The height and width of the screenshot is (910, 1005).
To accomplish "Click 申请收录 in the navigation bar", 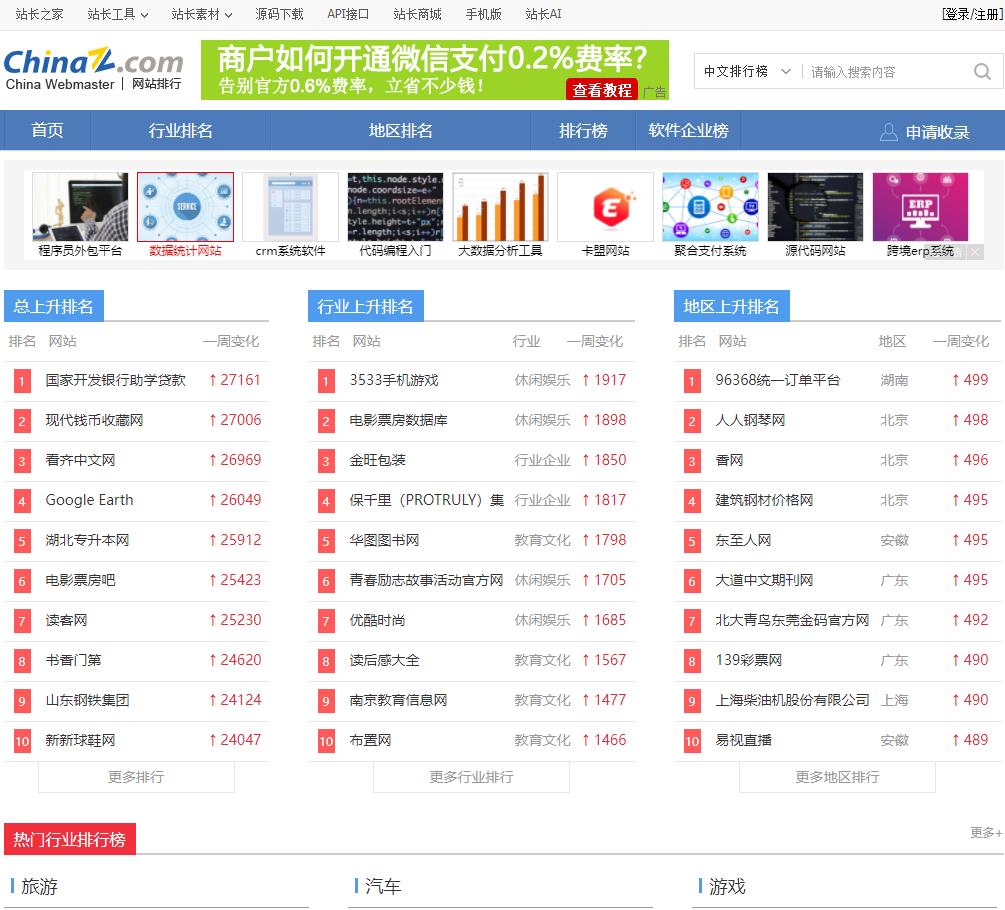I will tap(937, 132).
